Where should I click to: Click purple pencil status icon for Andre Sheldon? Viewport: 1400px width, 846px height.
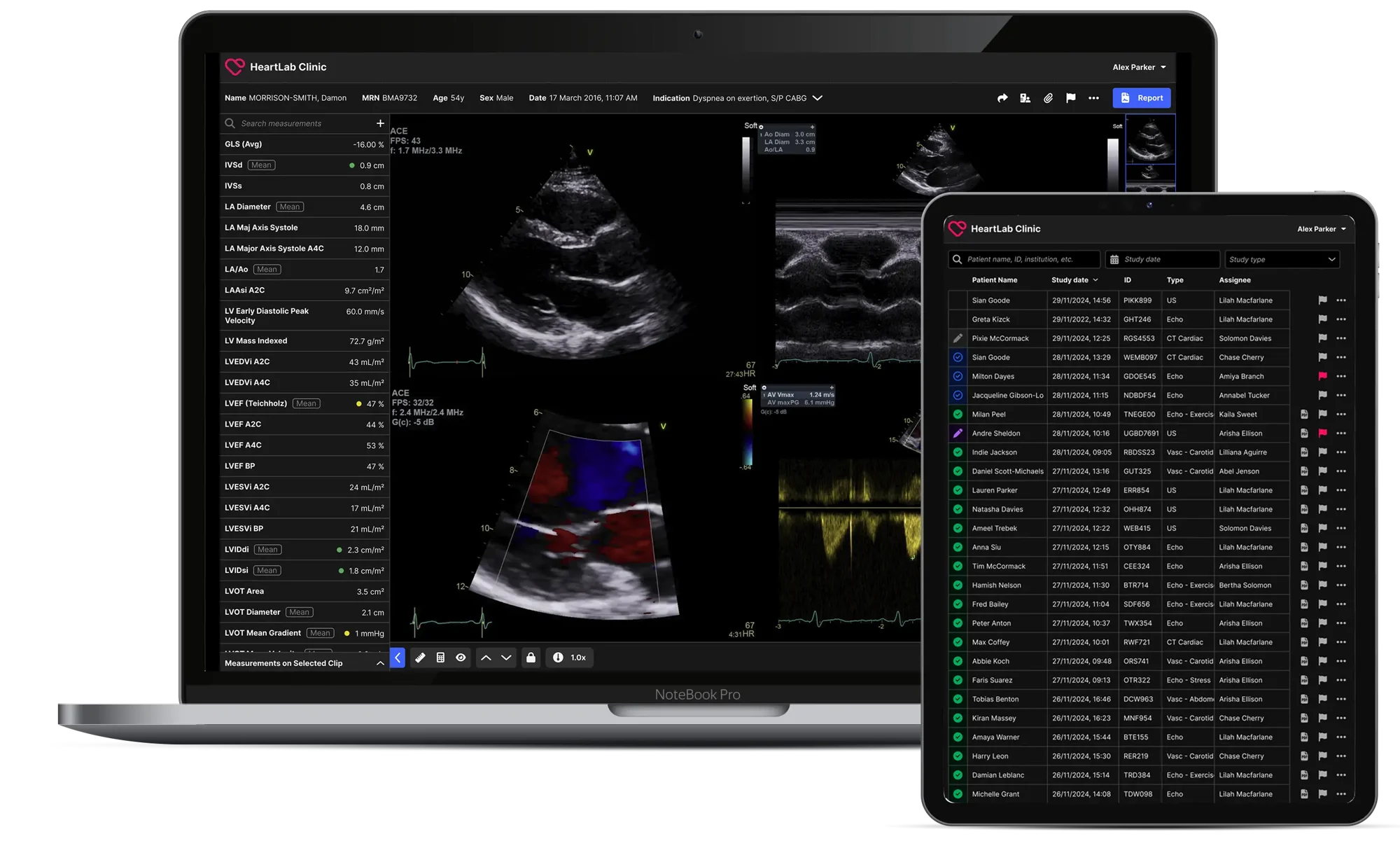pyautogui.click(x=958, y=434)
